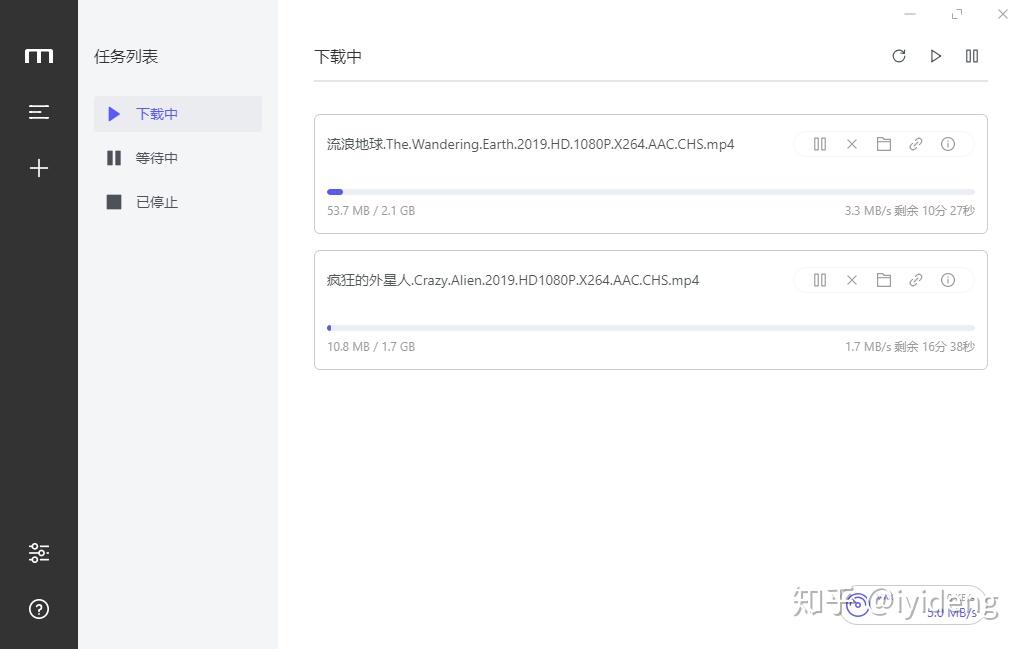Pause the 疯狂的外星人 download task
Screen dimensions: 1024x649
coord(819,280)
